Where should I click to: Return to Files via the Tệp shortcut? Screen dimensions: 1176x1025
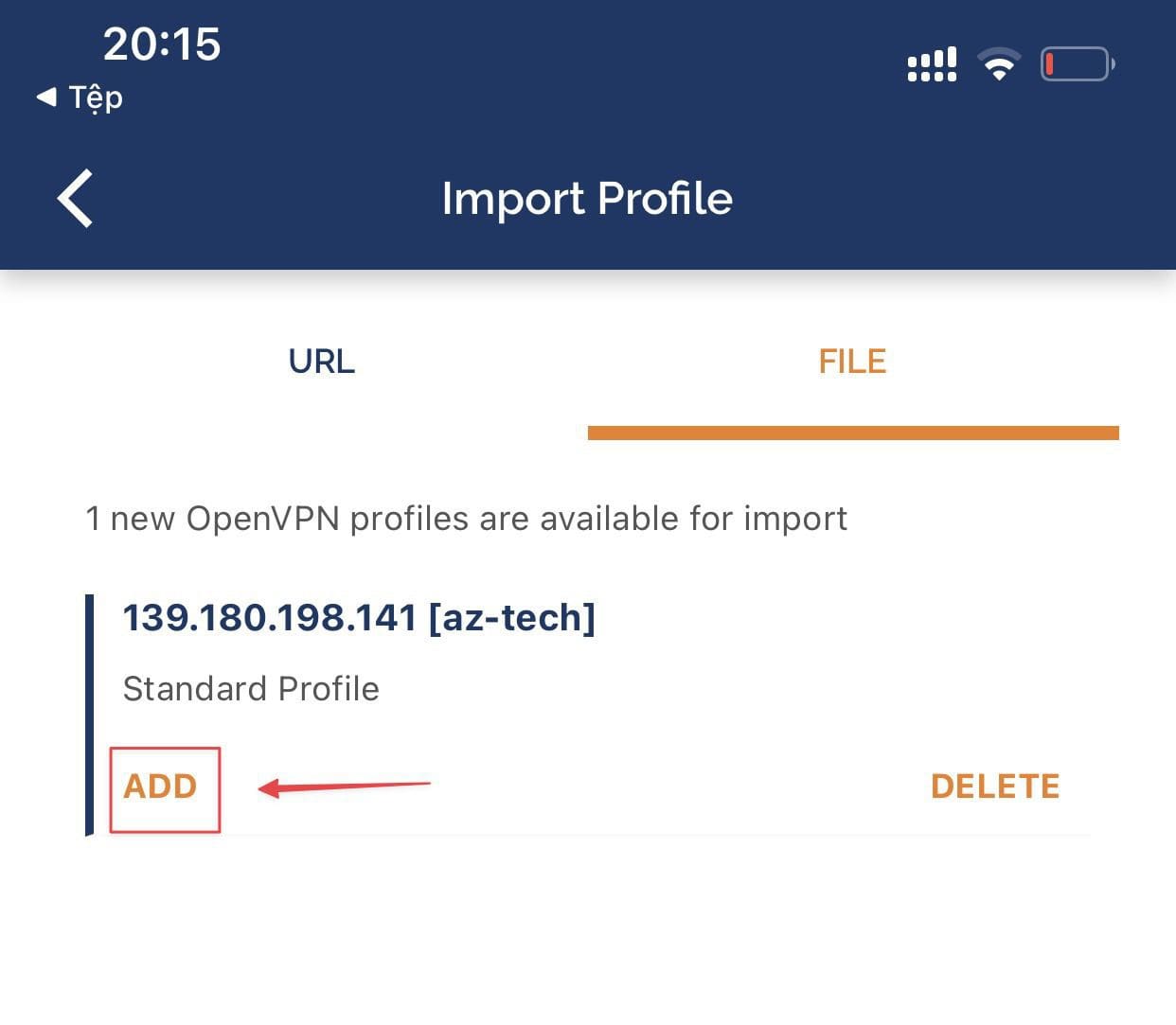tap(79, 97)
